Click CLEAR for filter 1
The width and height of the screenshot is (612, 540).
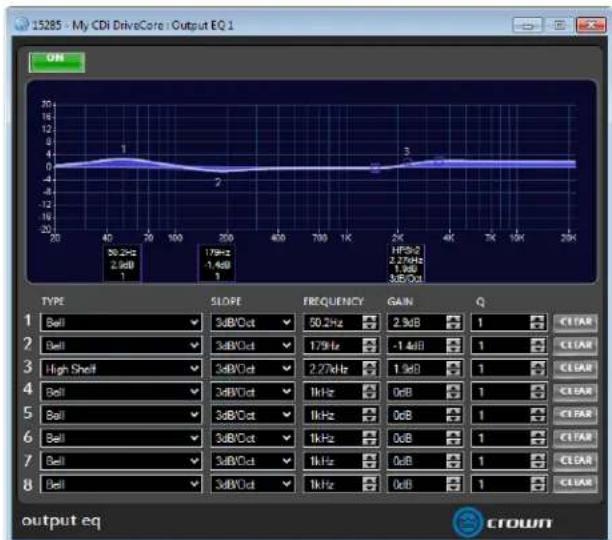pos(575,323)
